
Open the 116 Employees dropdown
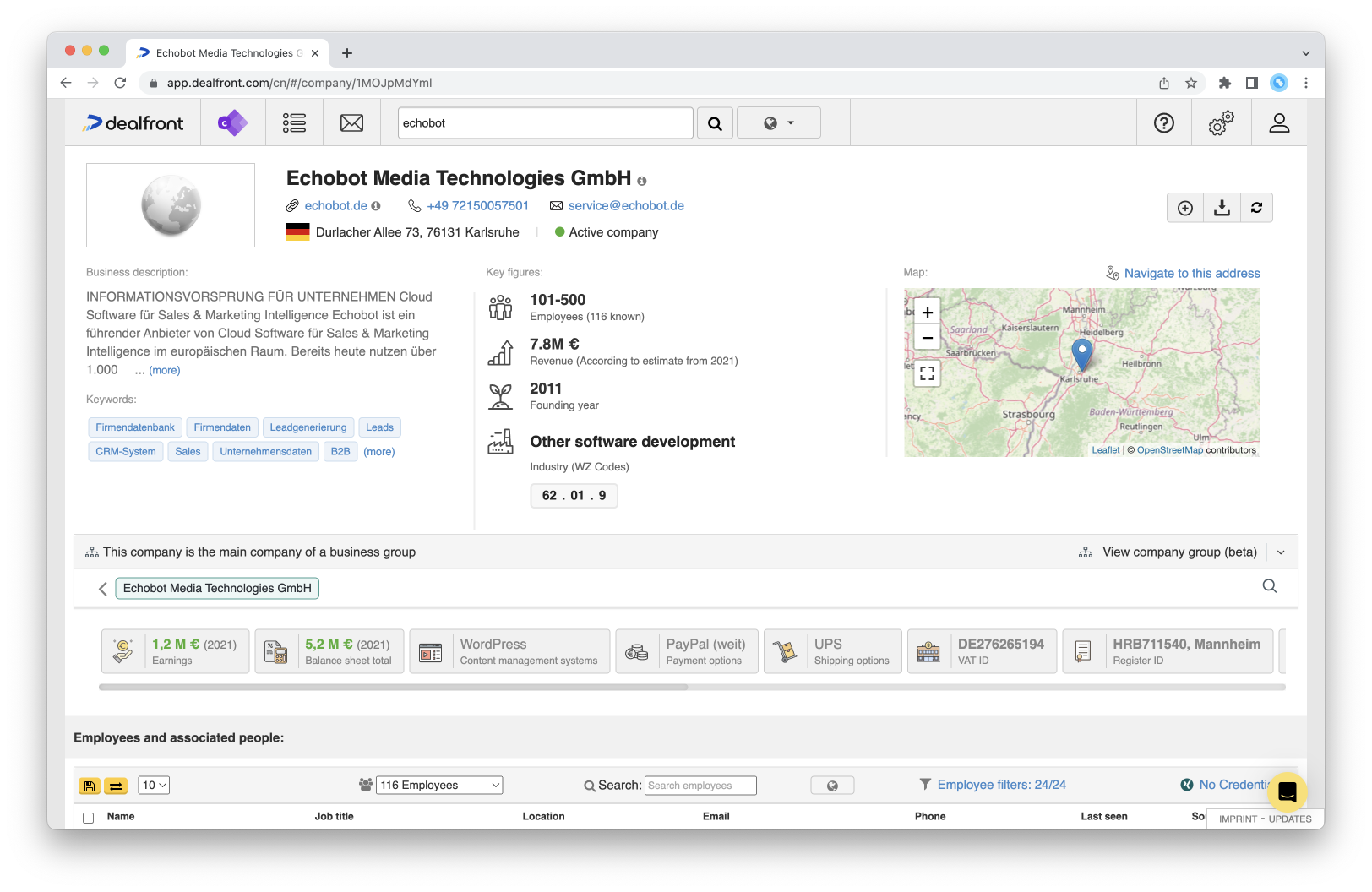tap(439, 786)
